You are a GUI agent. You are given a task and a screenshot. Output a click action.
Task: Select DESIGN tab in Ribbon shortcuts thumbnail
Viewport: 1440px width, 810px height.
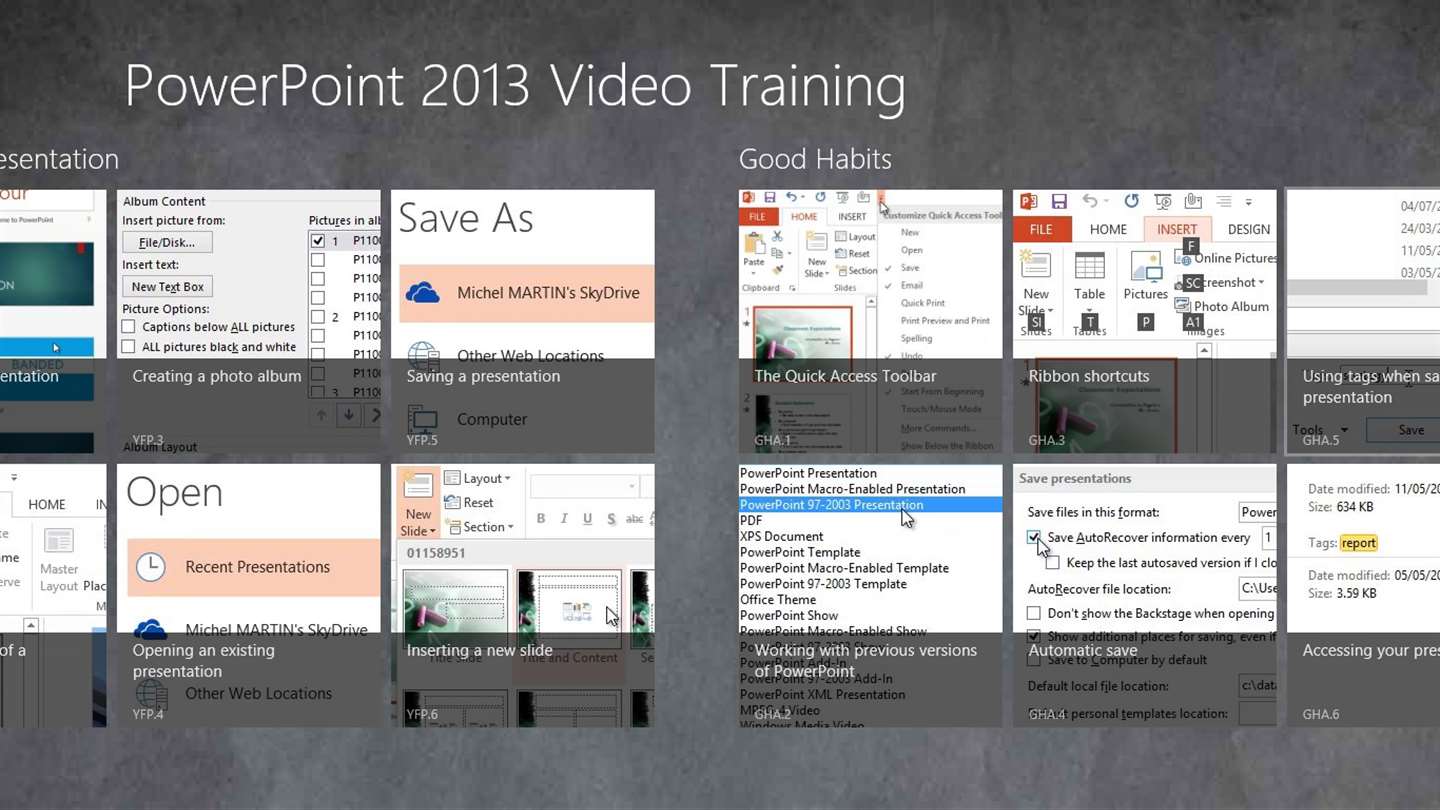[1248, 229]
